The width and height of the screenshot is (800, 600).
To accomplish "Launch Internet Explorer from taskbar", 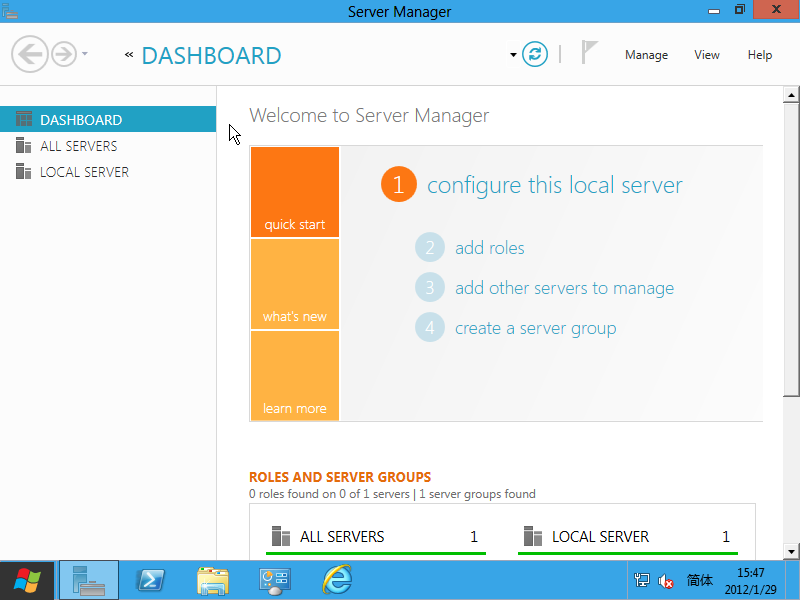I will (337, 580).
